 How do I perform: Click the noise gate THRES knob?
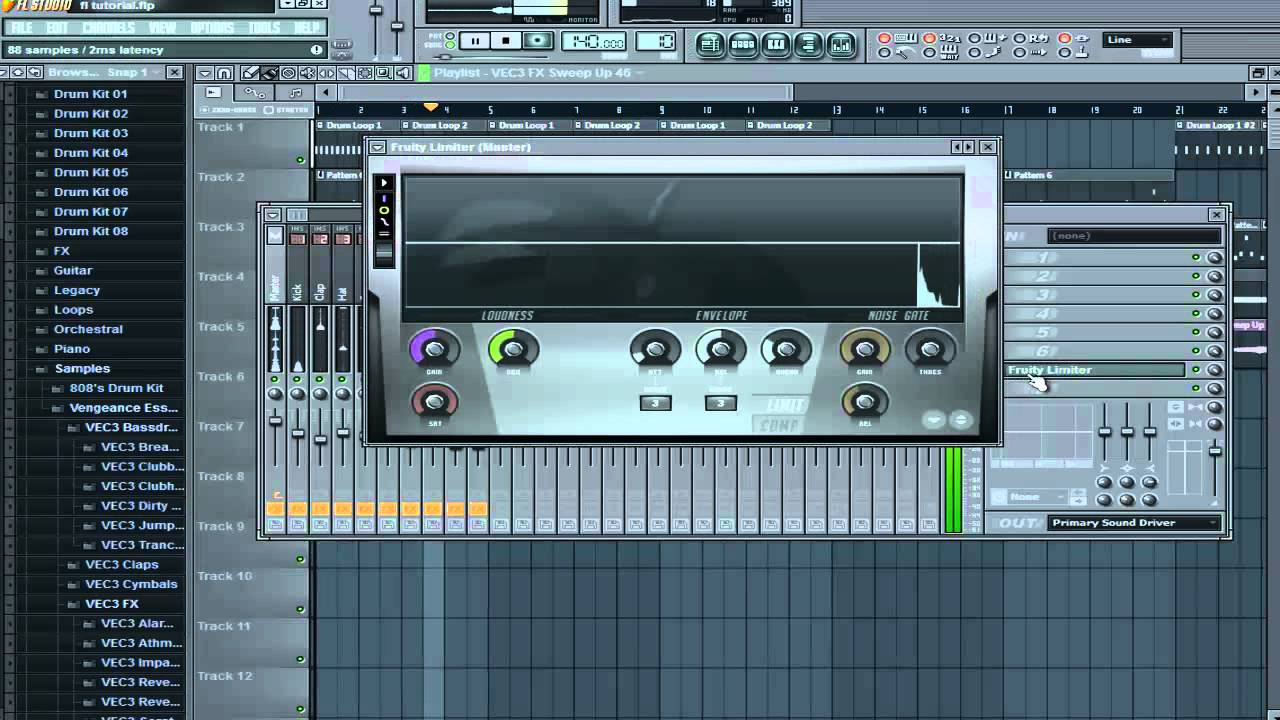pos(930,350)
